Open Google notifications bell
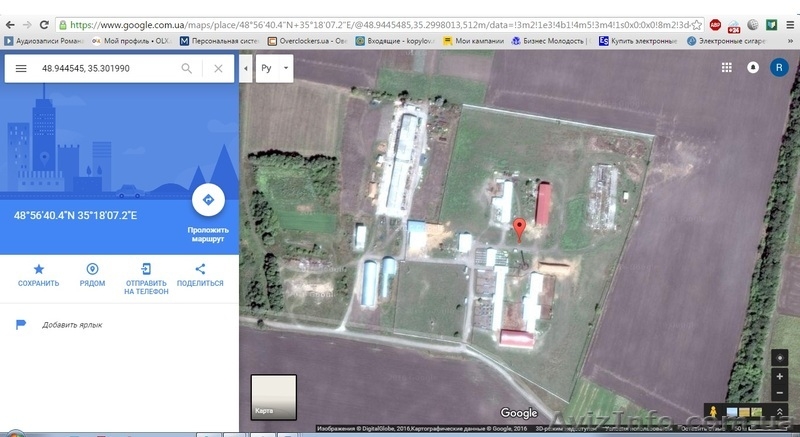 (753, 68)
